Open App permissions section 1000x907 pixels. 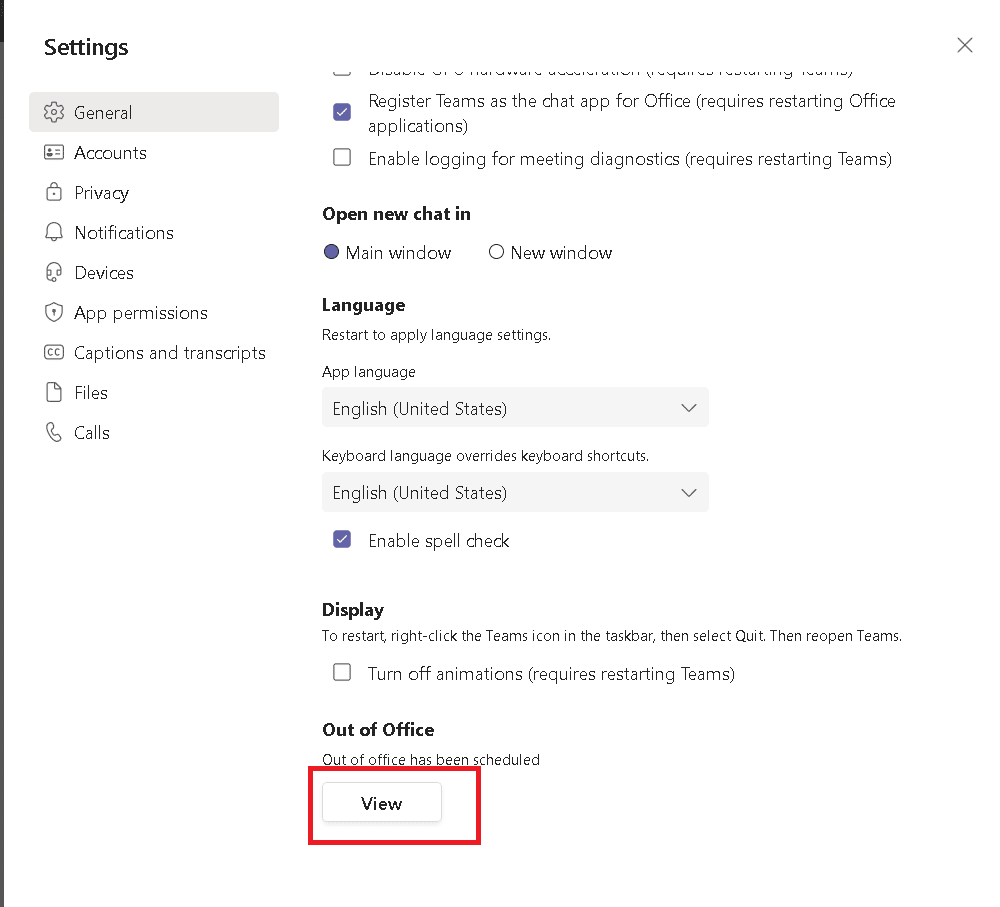[154, 313]
